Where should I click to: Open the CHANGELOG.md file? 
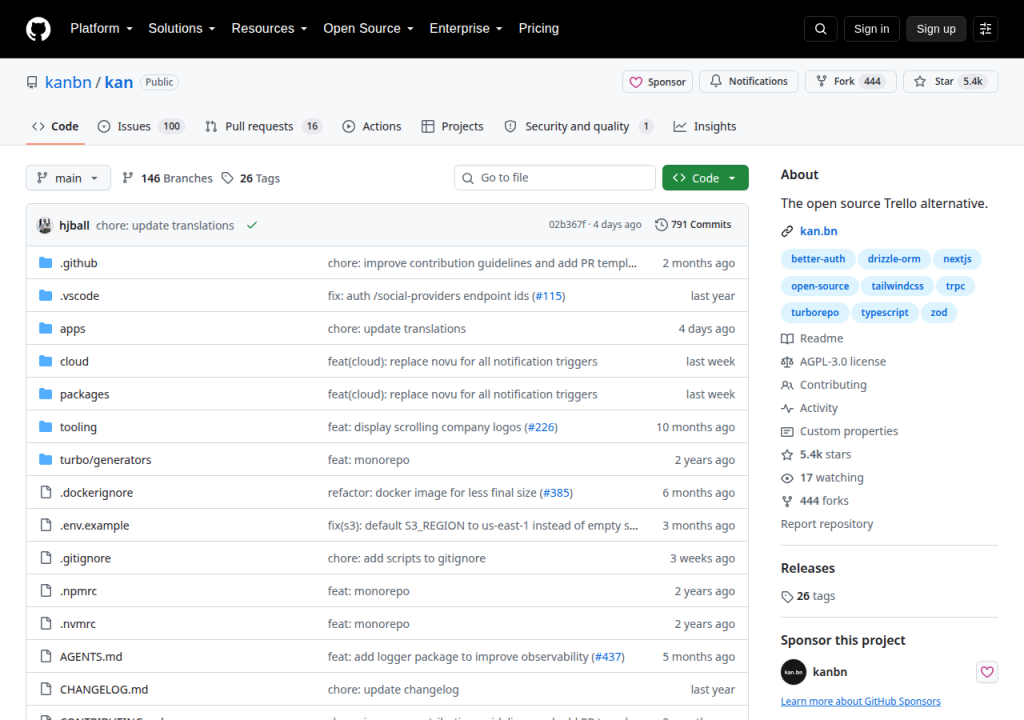pos(104,689)
